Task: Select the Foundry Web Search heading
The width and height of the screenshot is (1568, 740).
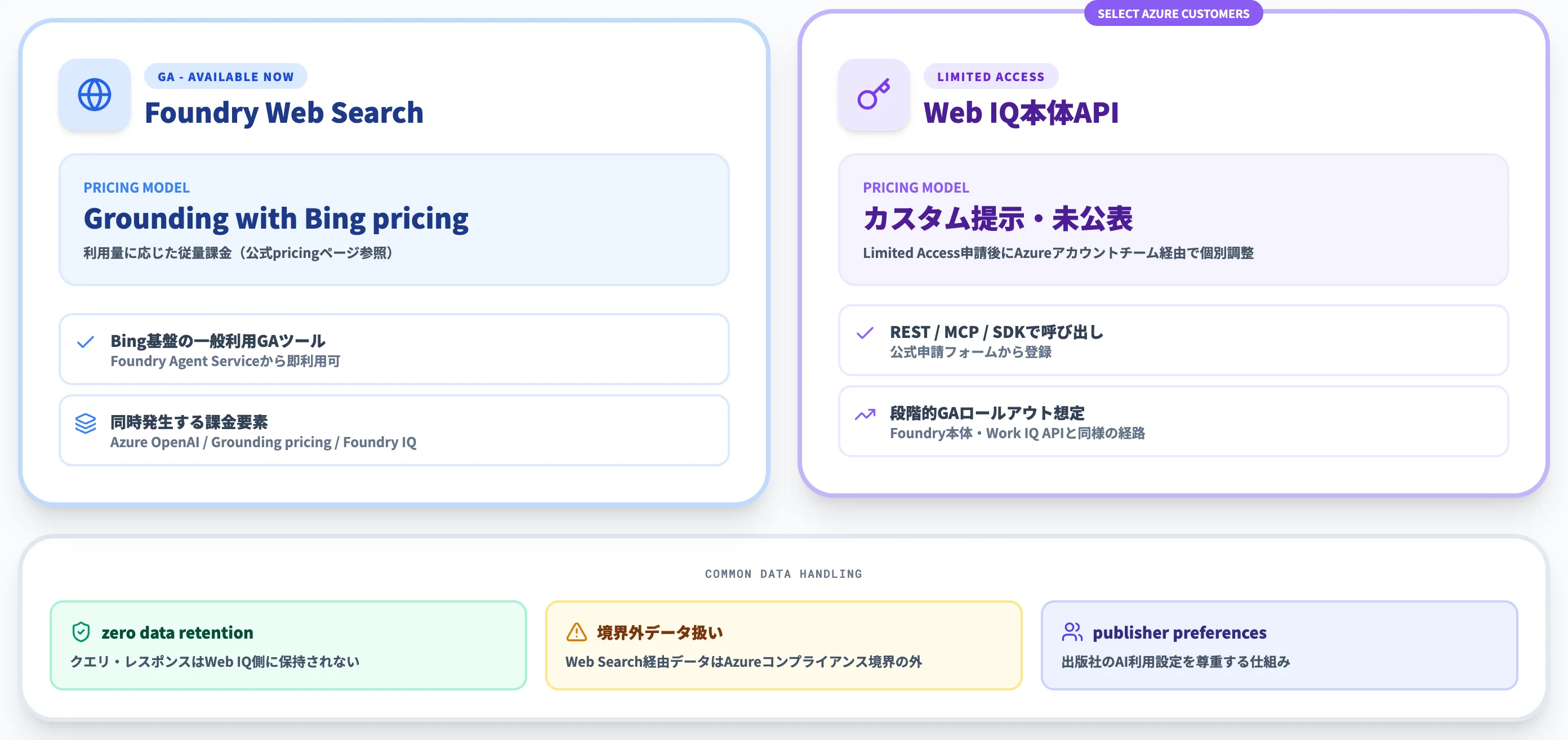Action: (x=284, y=113)
